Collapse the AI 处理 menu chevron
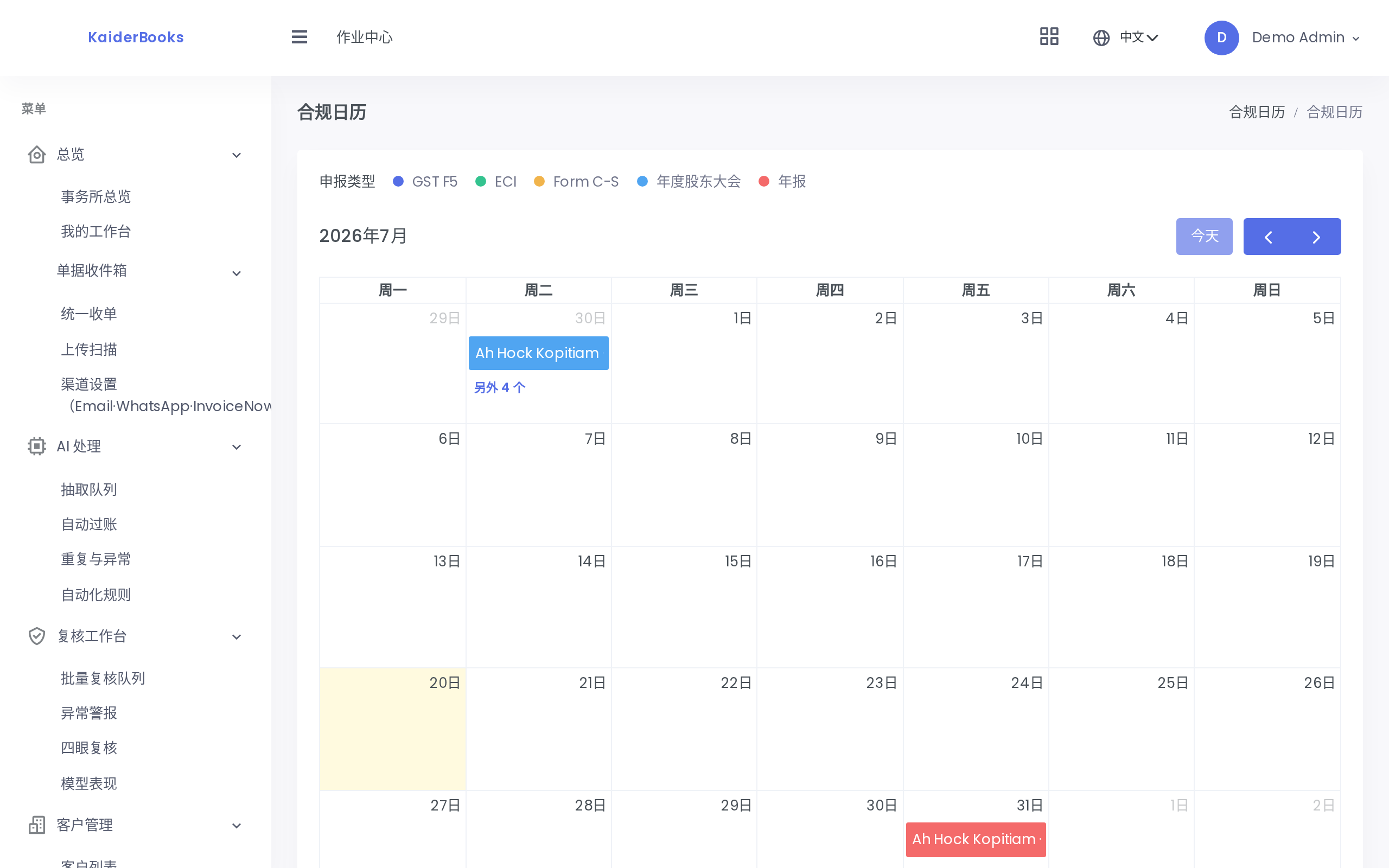The height and width of the screenshot is (868, 1389). pos(237,447)
